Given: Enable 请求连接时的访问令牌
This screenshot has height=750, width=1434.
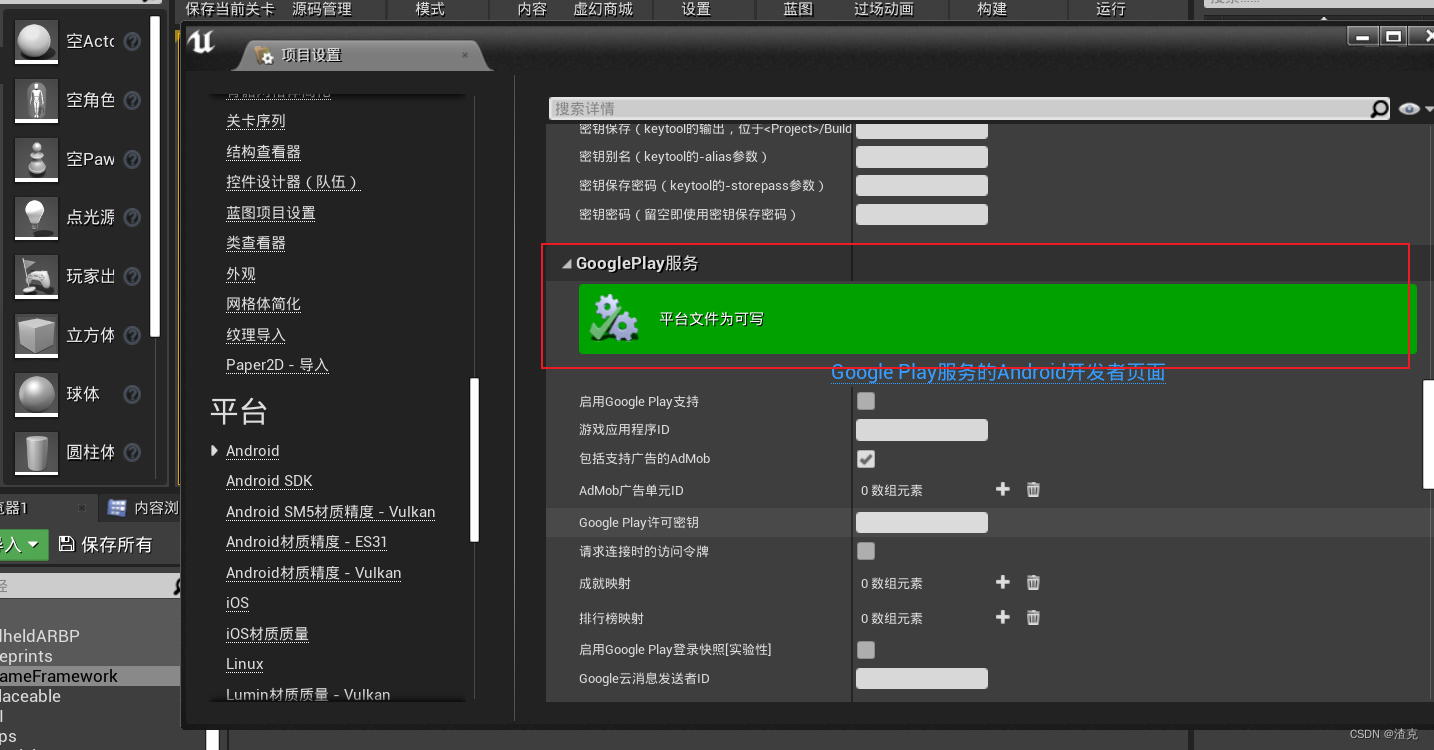Looking at the screenshot, I should (865, 551).
